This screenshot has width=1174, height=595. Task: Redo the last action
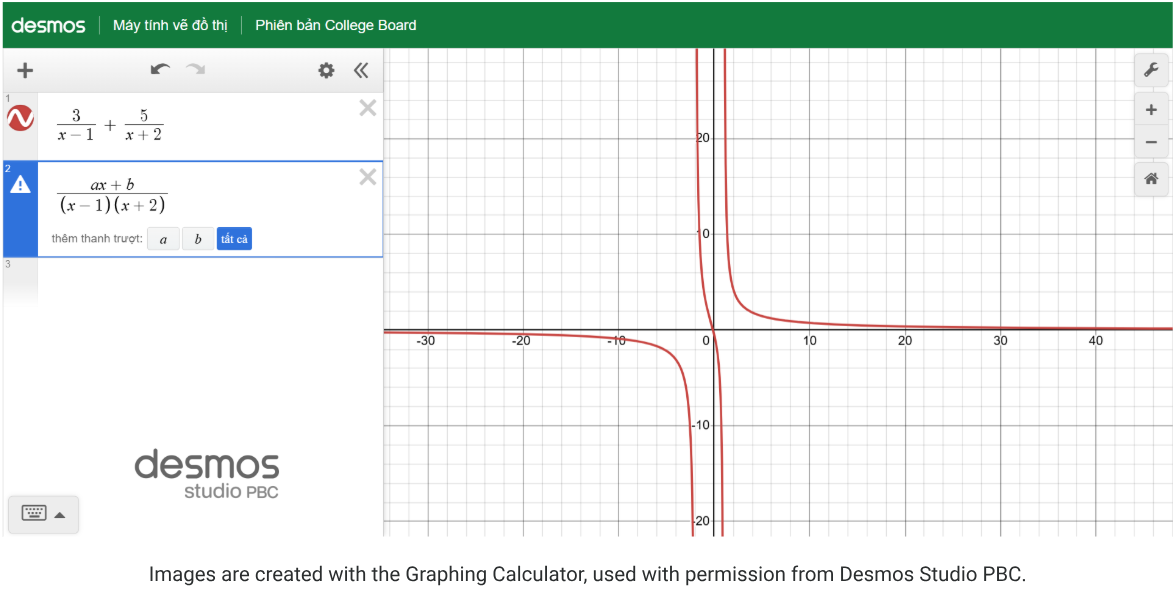click(x=195, y=70)
